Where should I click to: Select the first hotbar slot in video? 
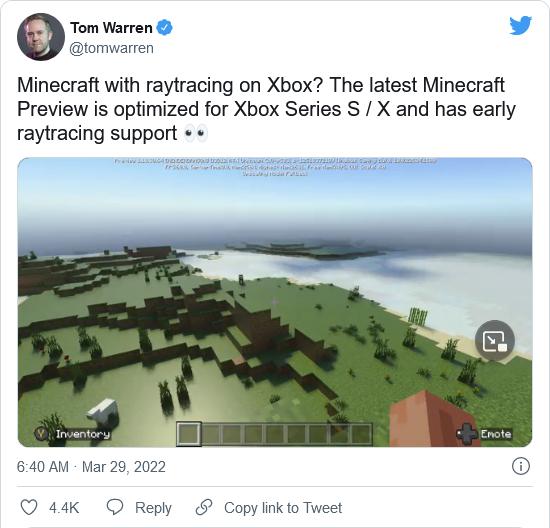pyautogui.click(x=189, y=434)
